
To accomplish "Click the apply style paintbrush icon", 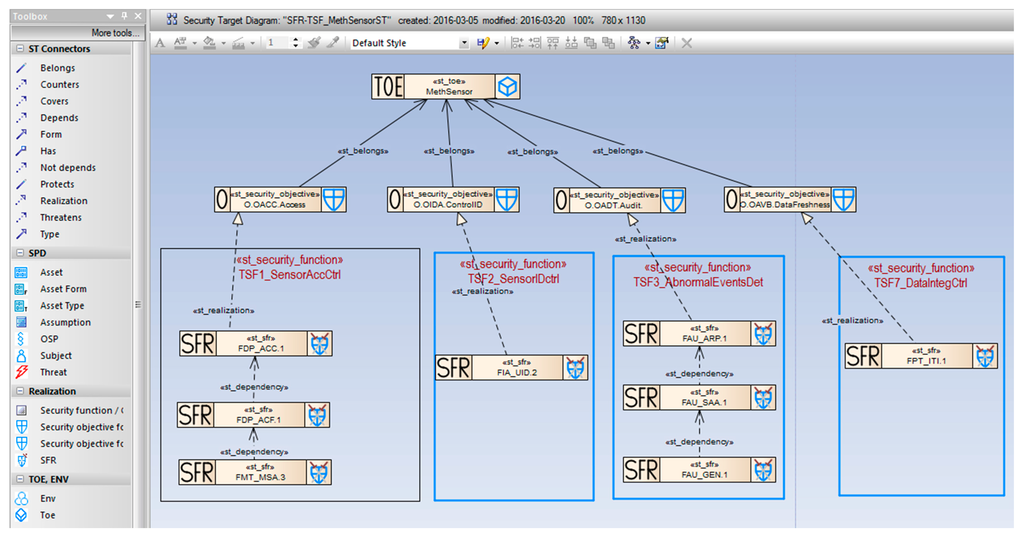I will pos(314,43).
